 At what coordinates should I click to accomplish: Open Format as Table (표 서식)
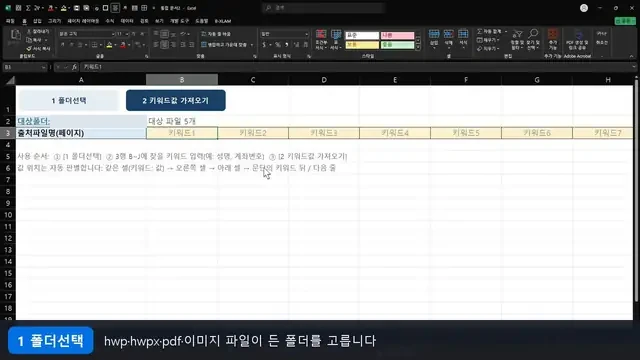(x=336, y=40)
